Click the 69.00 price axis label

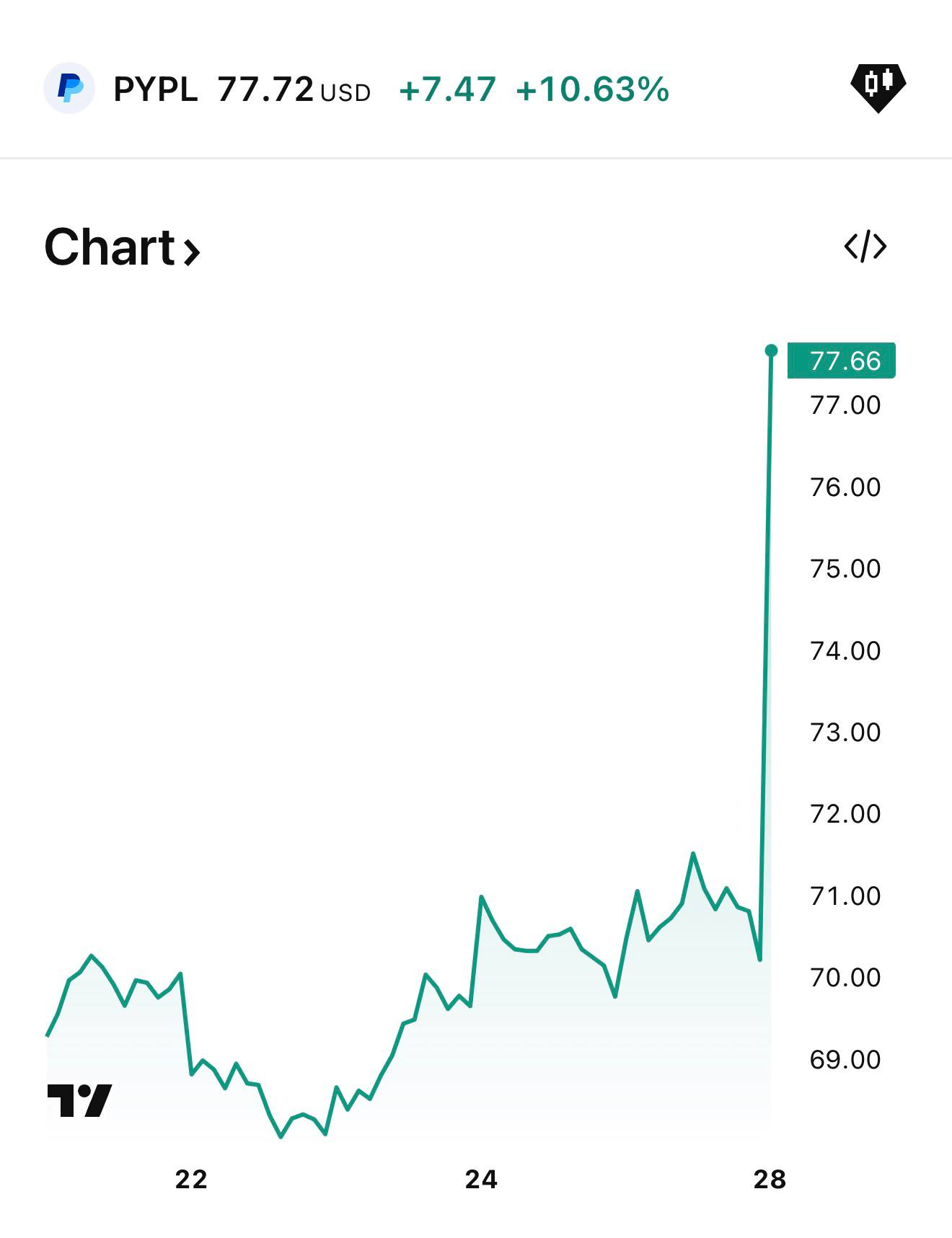tap(845, 1060)
